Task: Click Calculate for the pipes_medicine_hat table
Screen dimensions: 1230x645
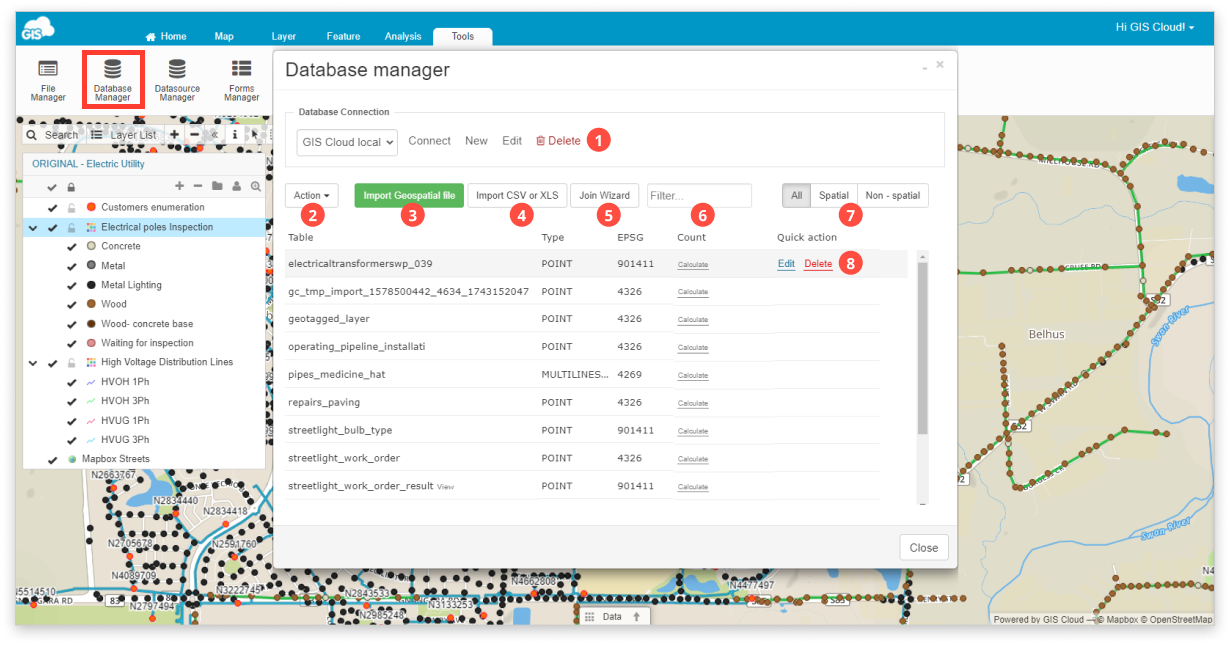Action: click(692, 375)
